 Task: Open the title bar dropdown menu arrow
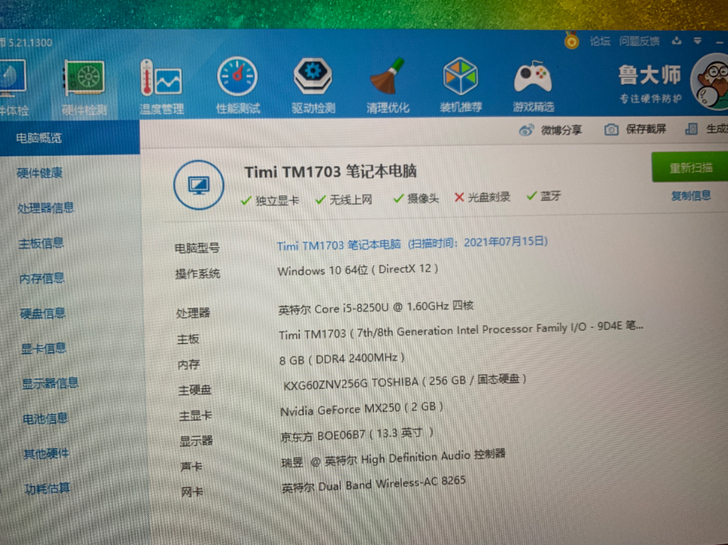(697, 41)
